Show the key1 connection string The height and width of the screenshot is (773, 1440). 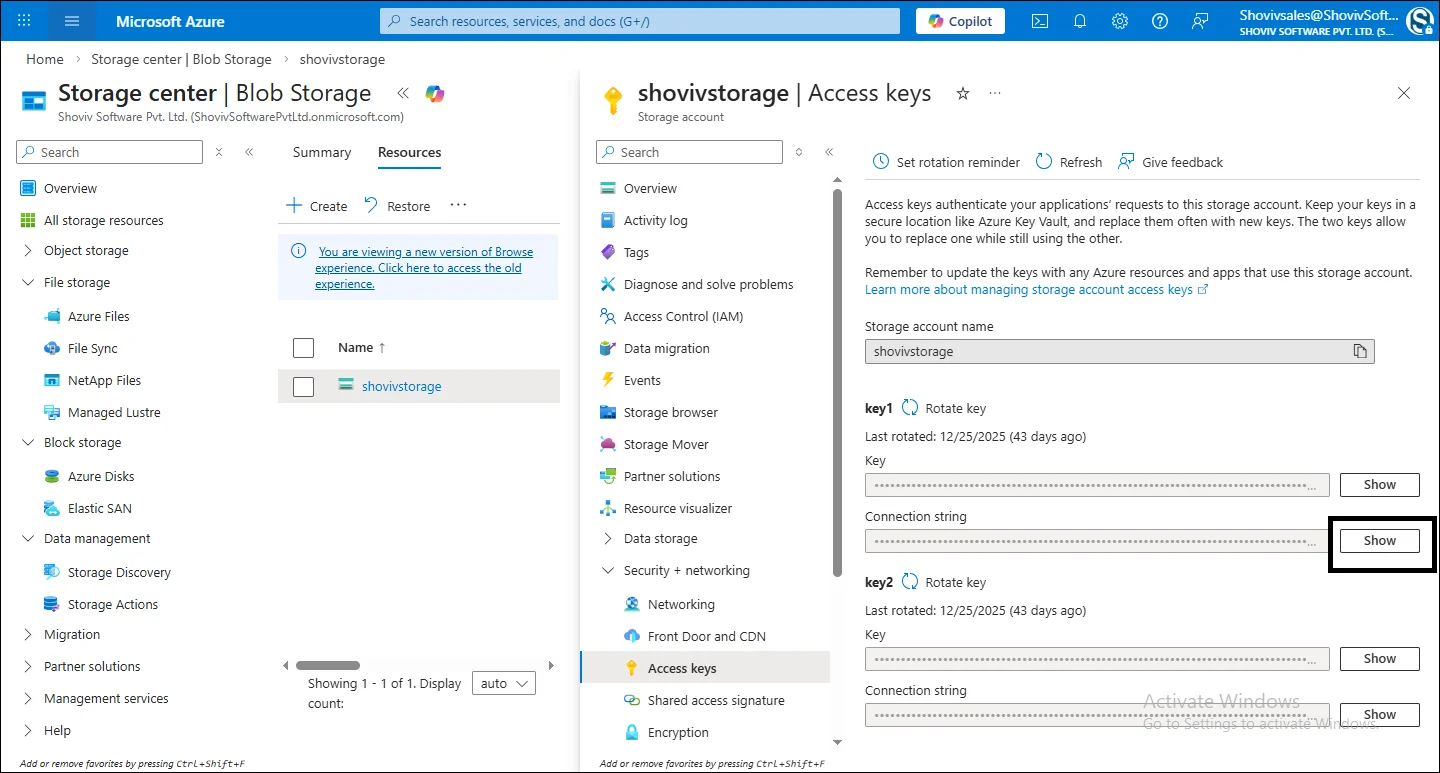[1380, 541]
